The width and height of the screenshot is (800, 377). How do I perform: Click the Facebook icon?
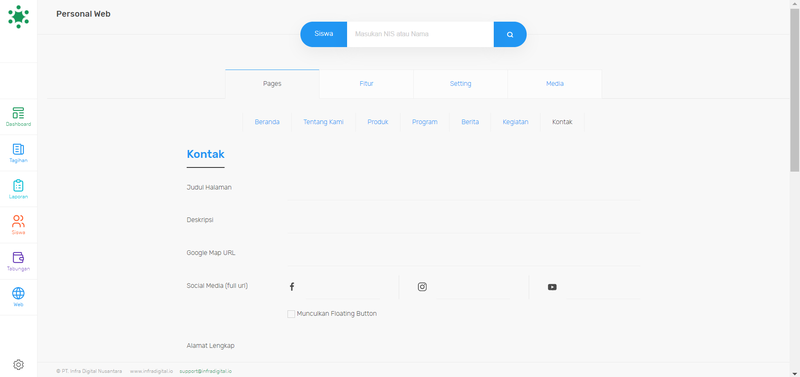point(292,287)
